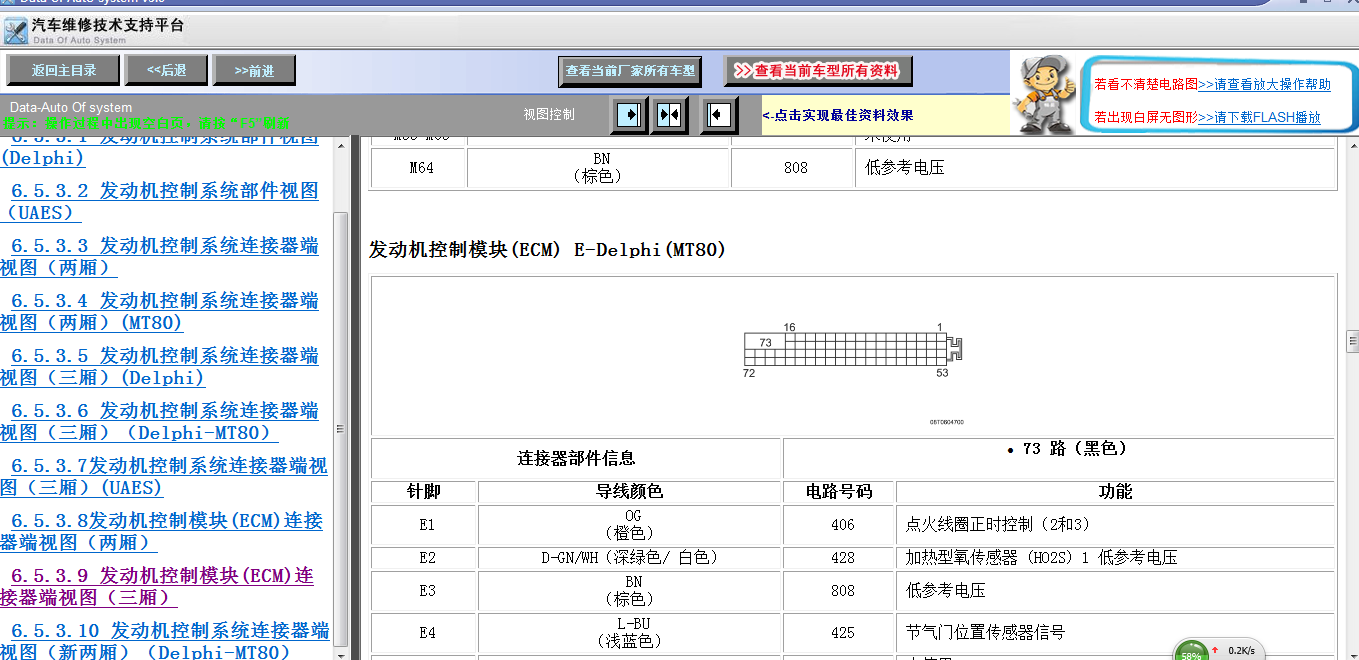Click D-GN/WH（深绿色/白色） cell
The image size is (1359, 660).
[630, 558]
